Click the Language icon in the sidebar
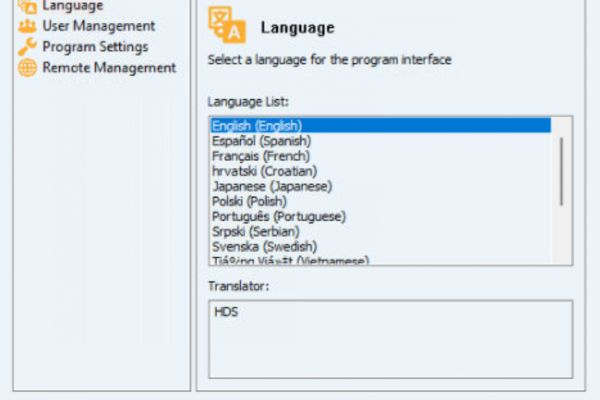 28,6
